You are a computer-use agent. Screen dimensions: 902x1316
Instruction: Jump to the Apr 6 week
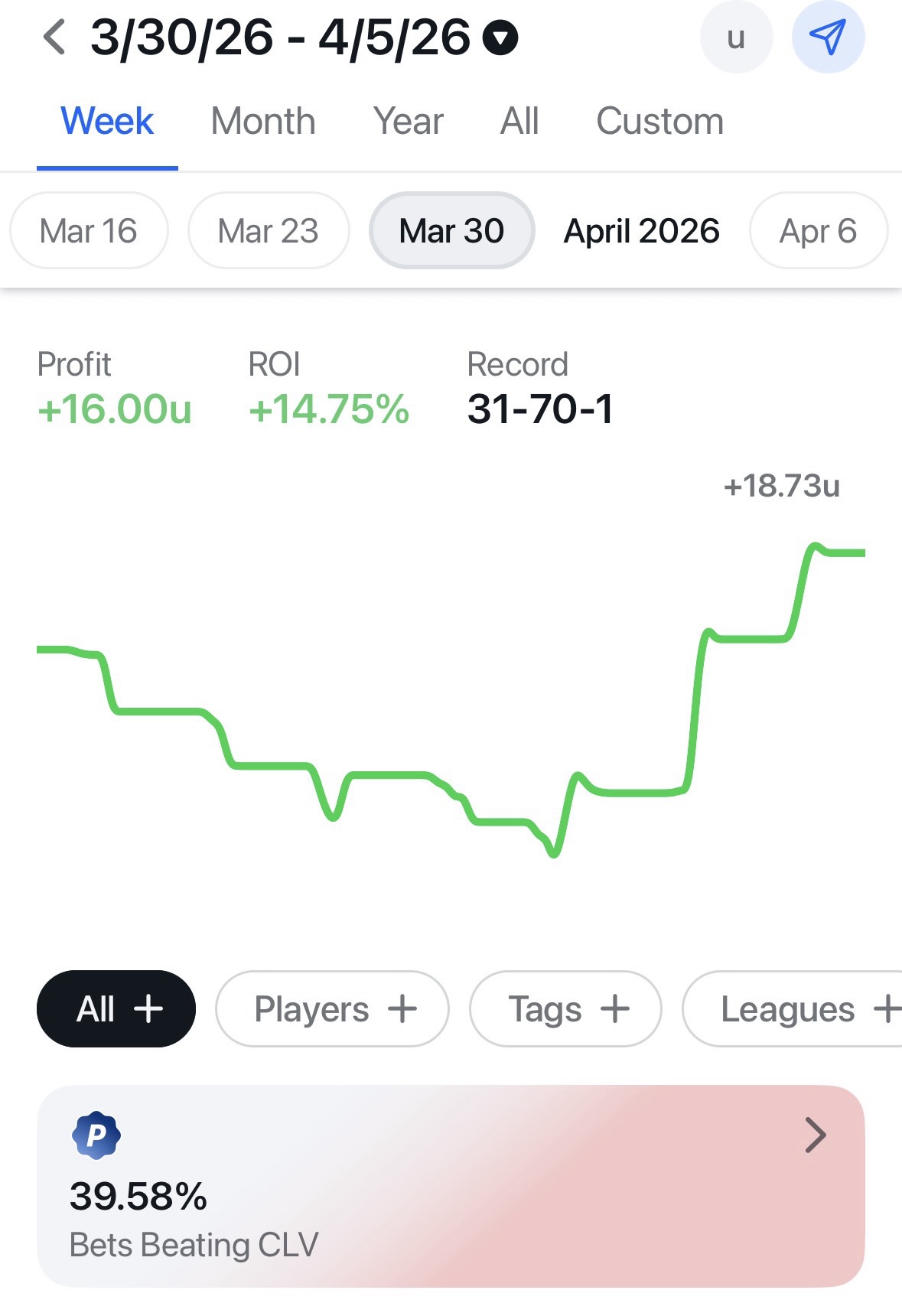click(x=818, y=231)
